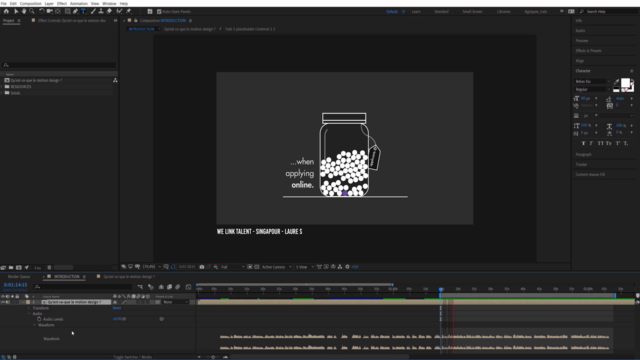The height and width of the screenshot is (360, 640).
Task: Click new composition icon in Project panel
Action: coord(19,268)
